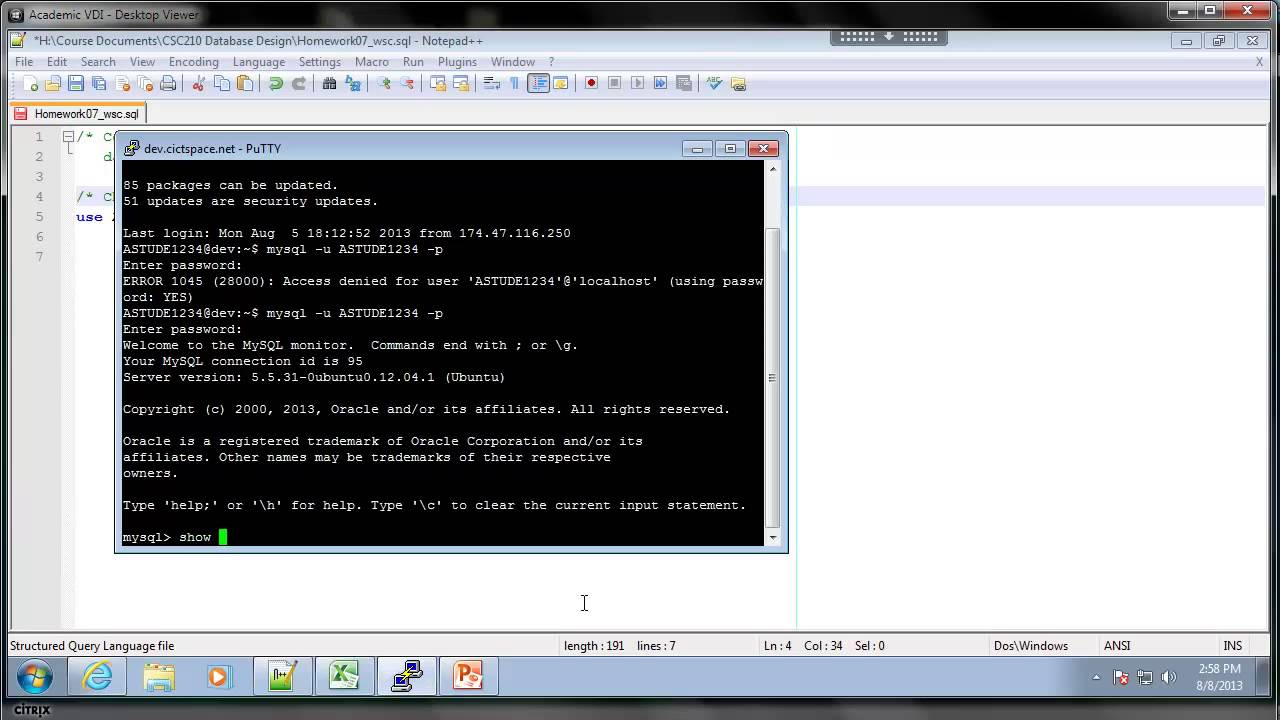Click the macro Playback icon

click(637, 84)
